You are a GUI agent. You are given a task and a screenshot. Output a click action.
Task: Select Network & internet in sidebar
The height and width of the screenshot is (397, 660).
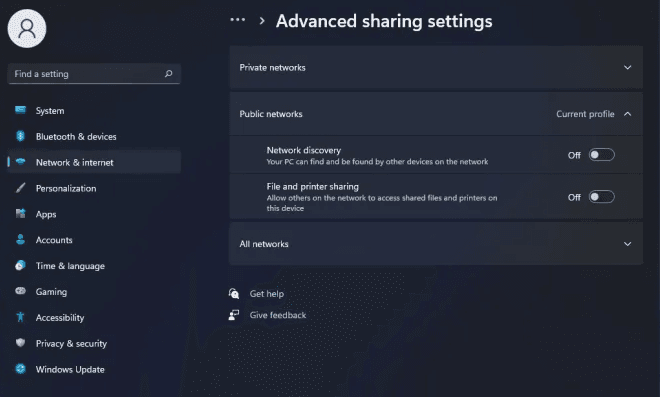point(94,162)
